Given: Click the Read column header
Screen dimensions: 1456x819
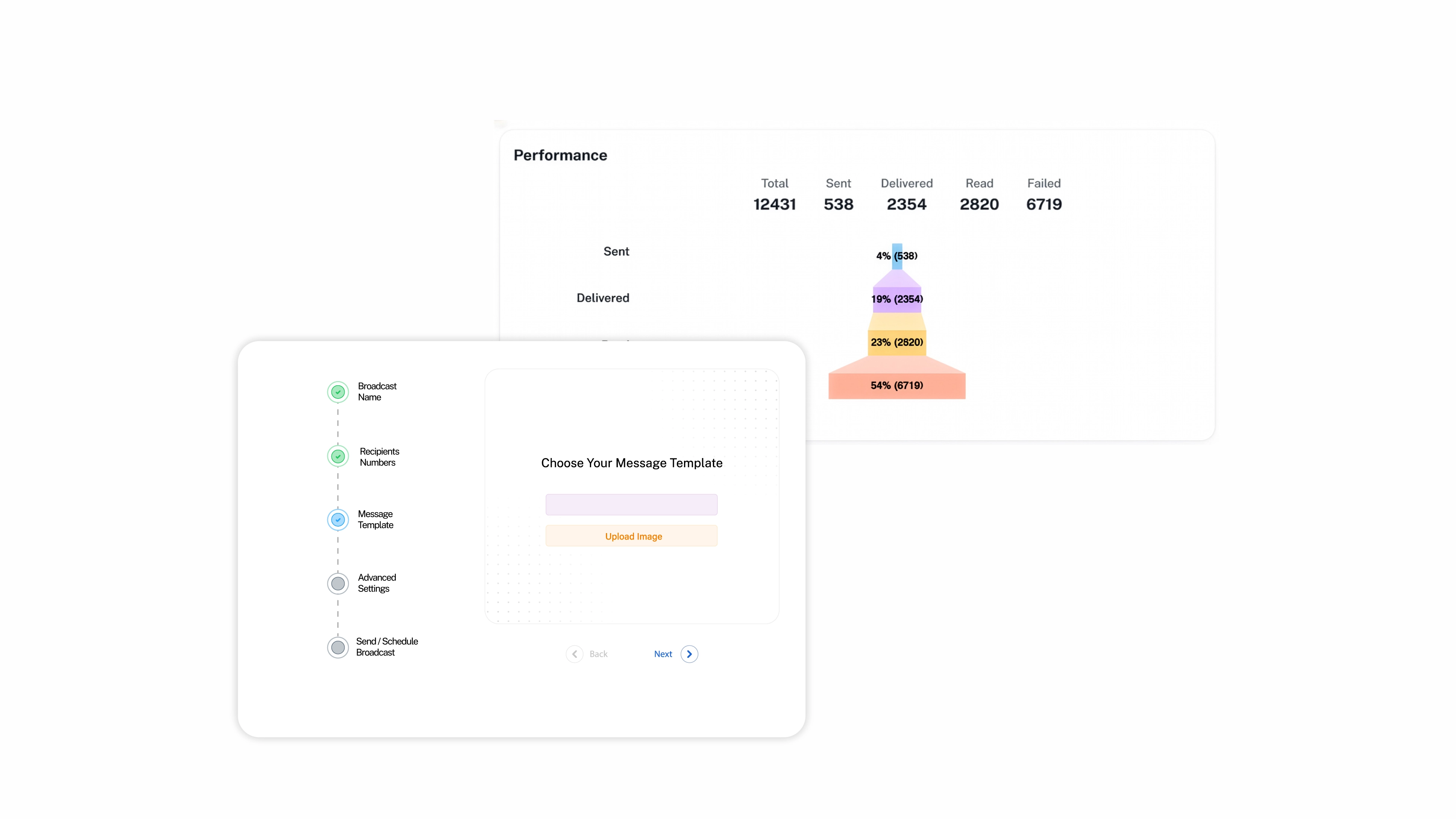Looking at the screenshot, I should [x=979, y=183].
